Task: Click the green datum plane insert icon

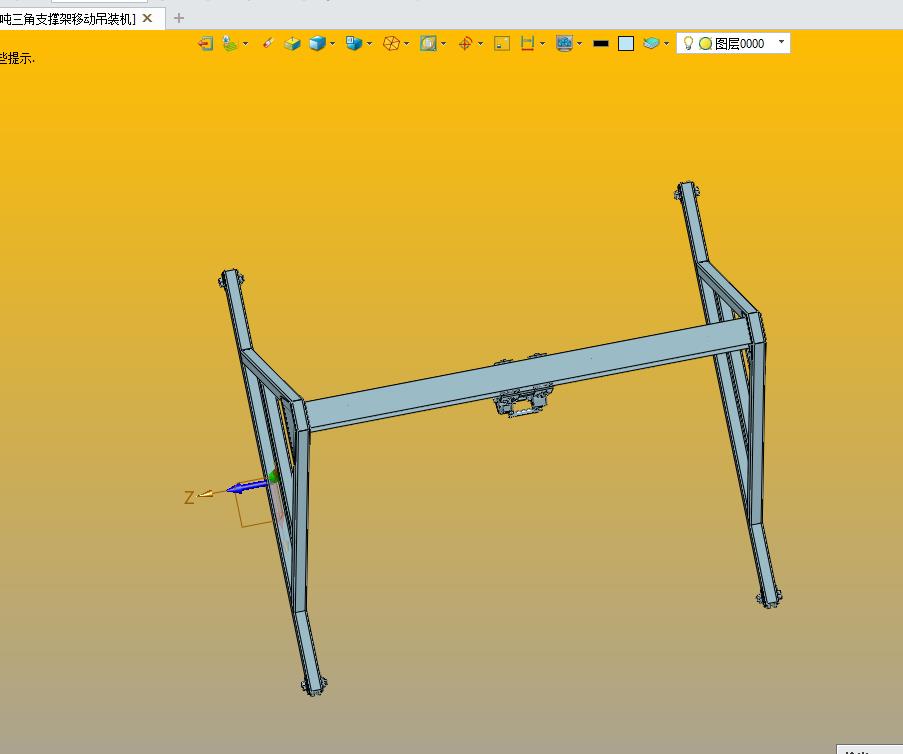Action: point(229,44)
